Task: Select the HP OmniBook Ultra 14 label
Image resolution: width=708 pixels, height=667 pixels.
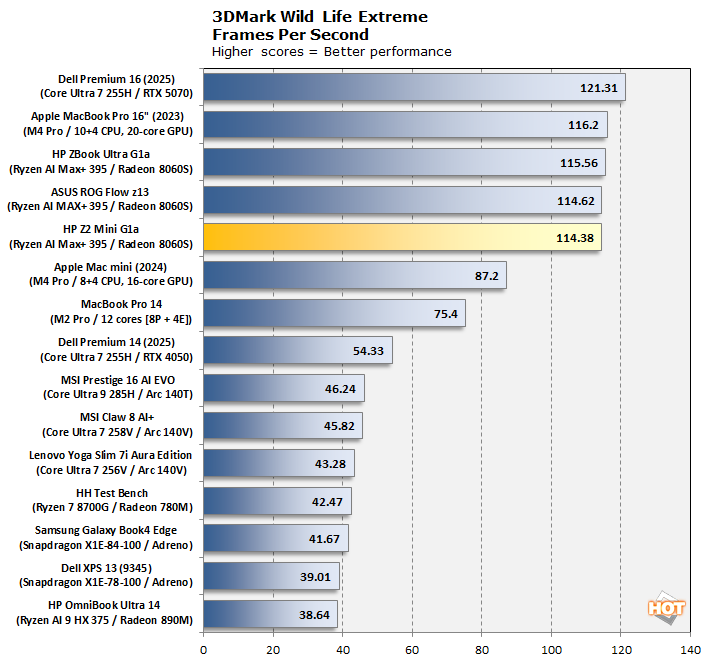Action: point(104,605)
